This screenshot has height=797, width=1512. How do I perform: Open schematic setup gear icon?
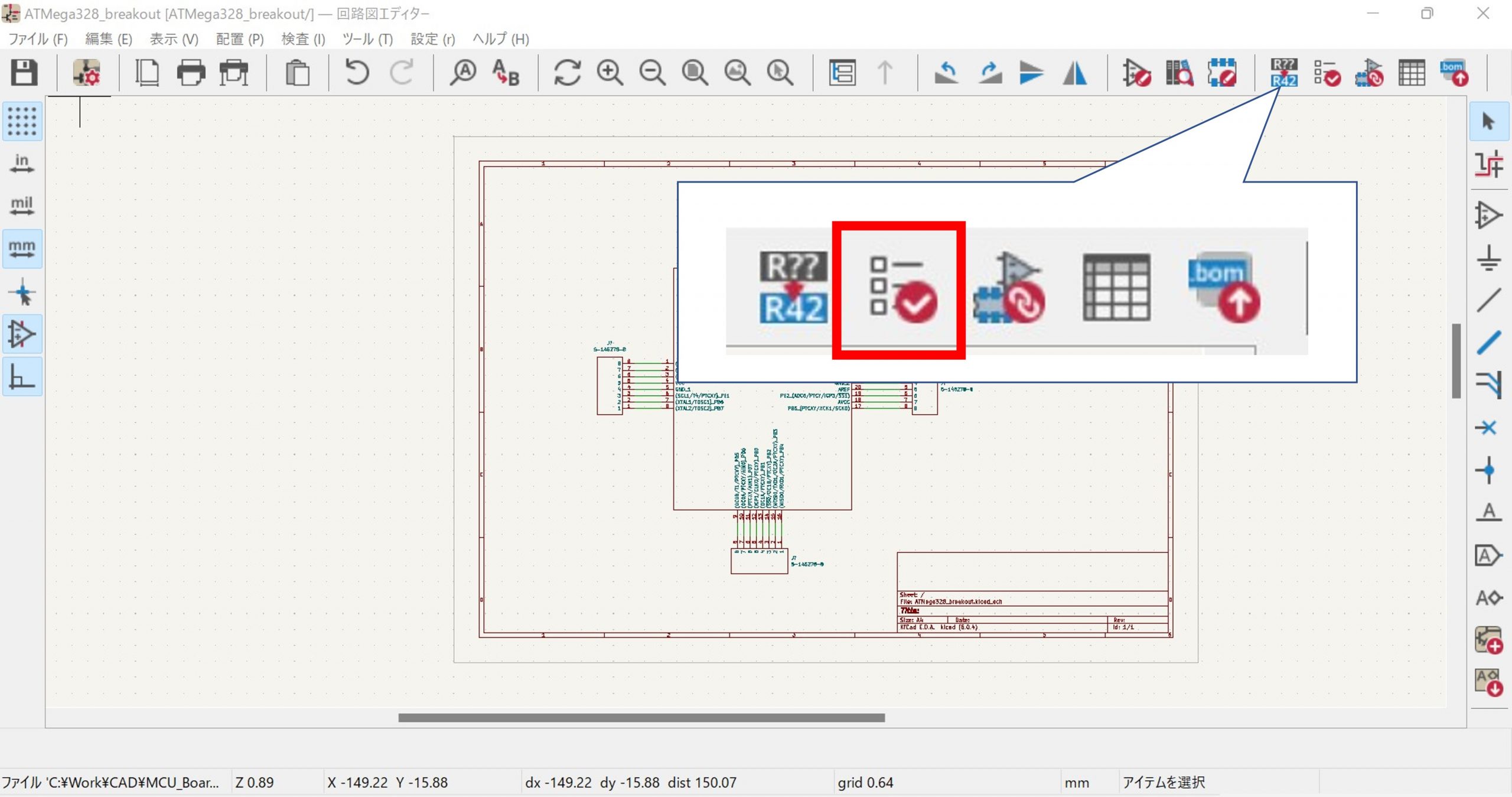click(x=86, y=73)
